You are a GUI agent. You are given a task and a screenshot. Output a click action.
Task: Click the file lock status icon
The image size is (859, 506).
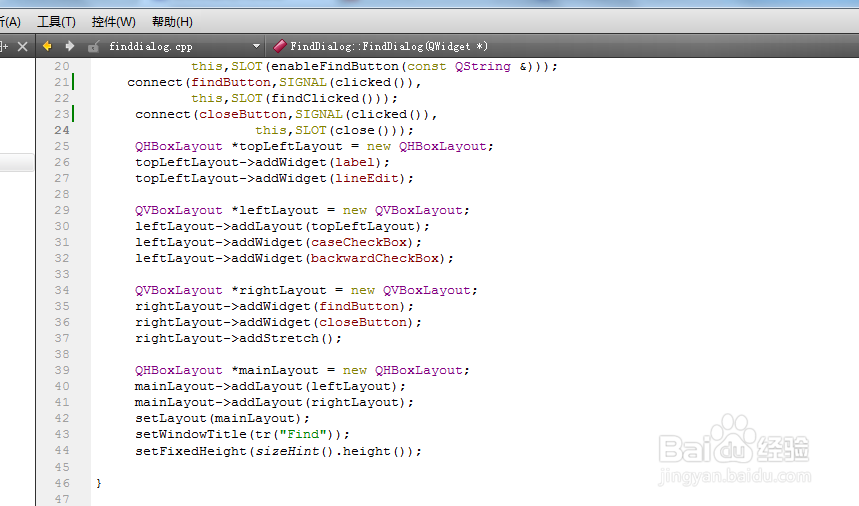pos(94,47)
